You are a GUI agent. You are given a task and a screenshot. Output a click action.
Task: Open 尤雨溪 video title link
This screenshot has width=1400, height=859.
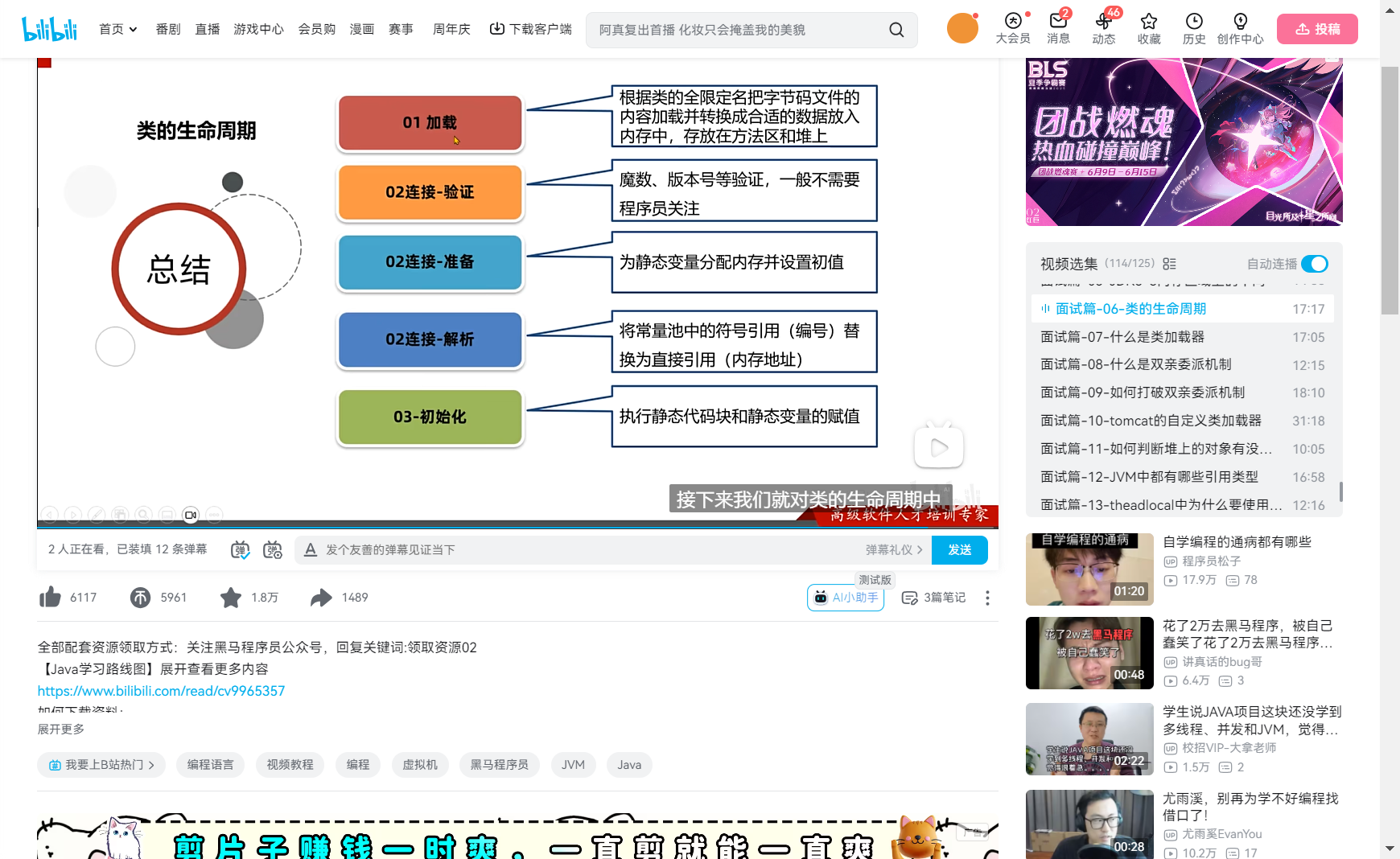click(x=1250, y=807)
